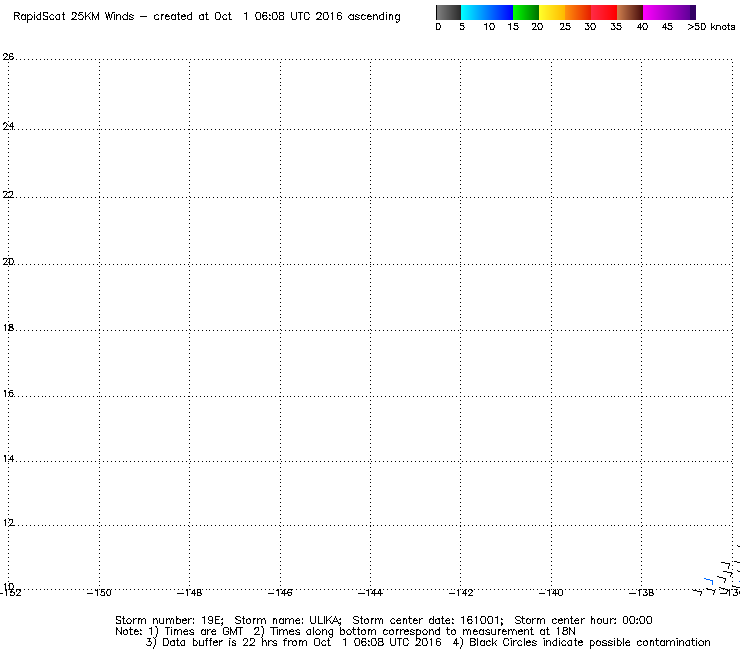The image size is (740, 650).
Task: Click the latitude label 16
Action: [8, 393]
